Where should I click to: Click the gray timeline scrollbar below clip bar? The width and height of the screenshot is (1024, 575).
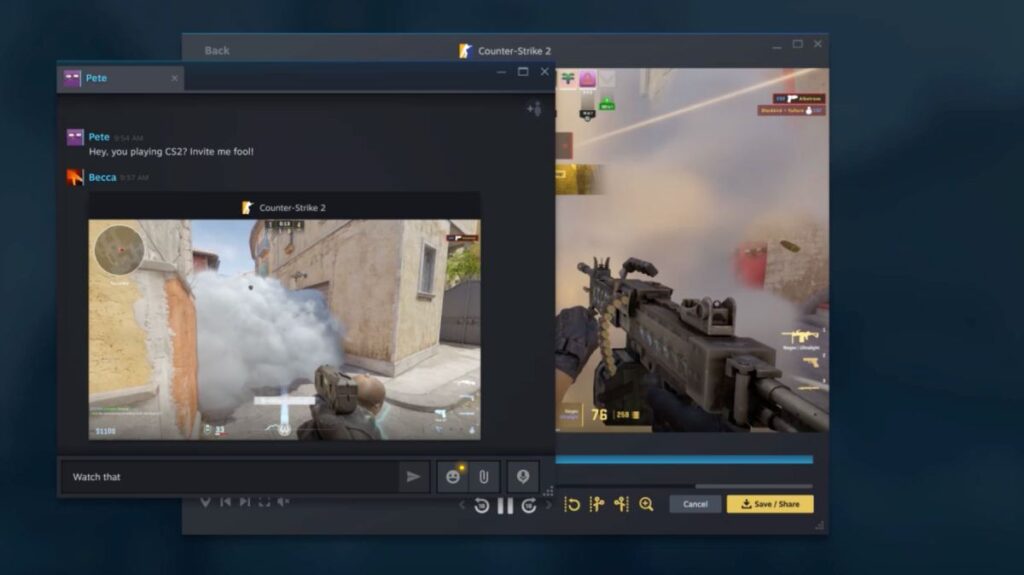coord(754,485)
